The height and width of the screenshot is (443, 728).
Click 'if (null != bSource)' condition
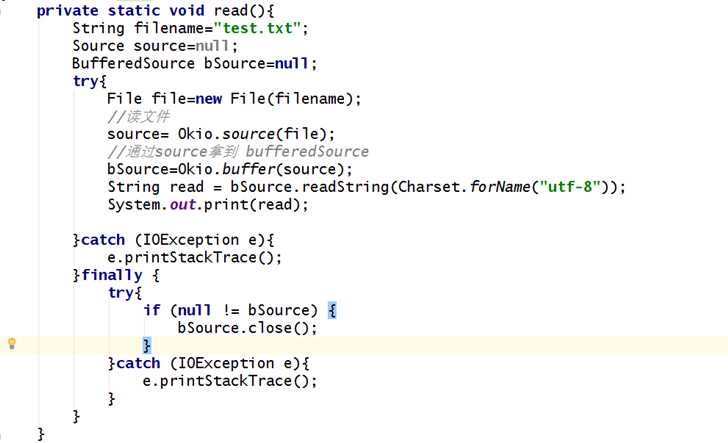[230, 310]
